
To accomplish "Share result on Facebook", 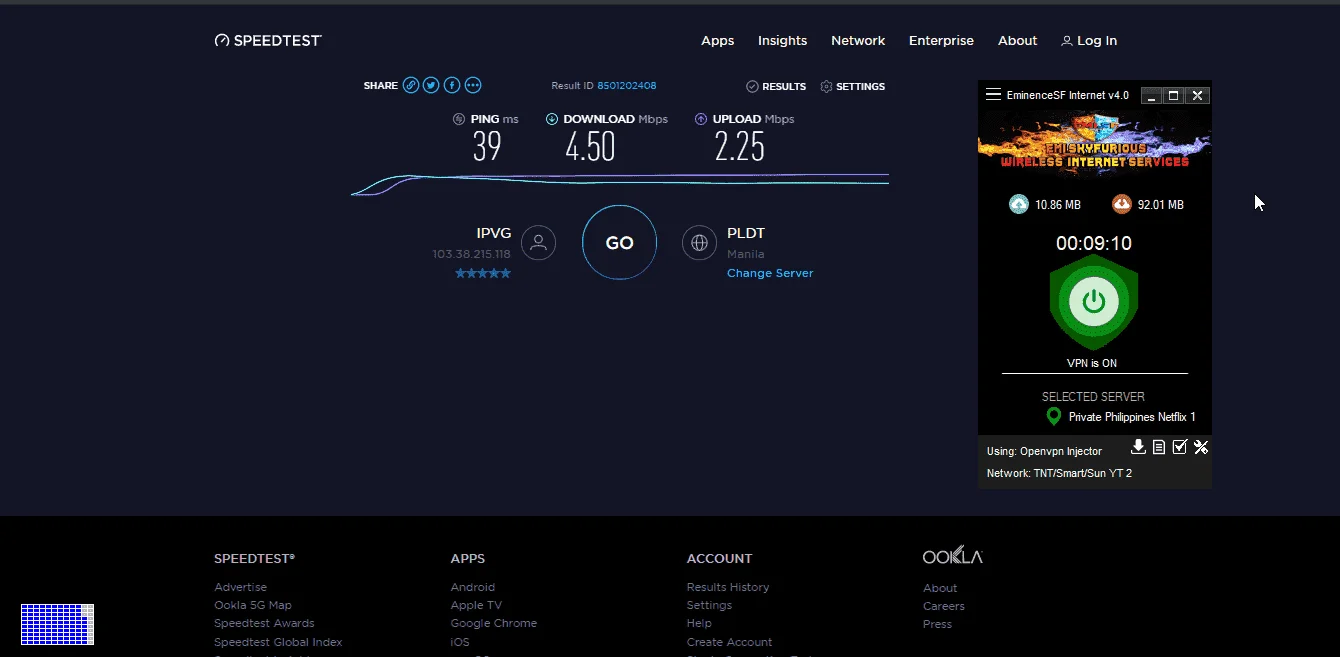I will 452,85.
